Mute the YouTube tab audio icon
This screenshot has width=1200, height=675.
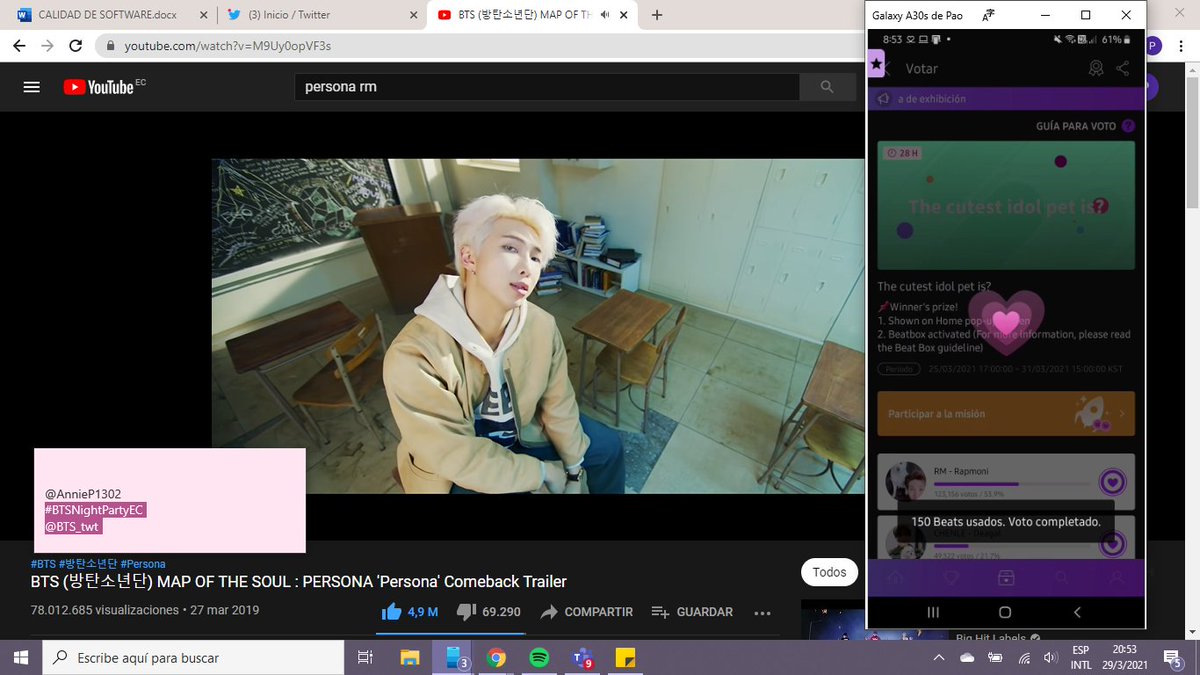coord(604,15)
